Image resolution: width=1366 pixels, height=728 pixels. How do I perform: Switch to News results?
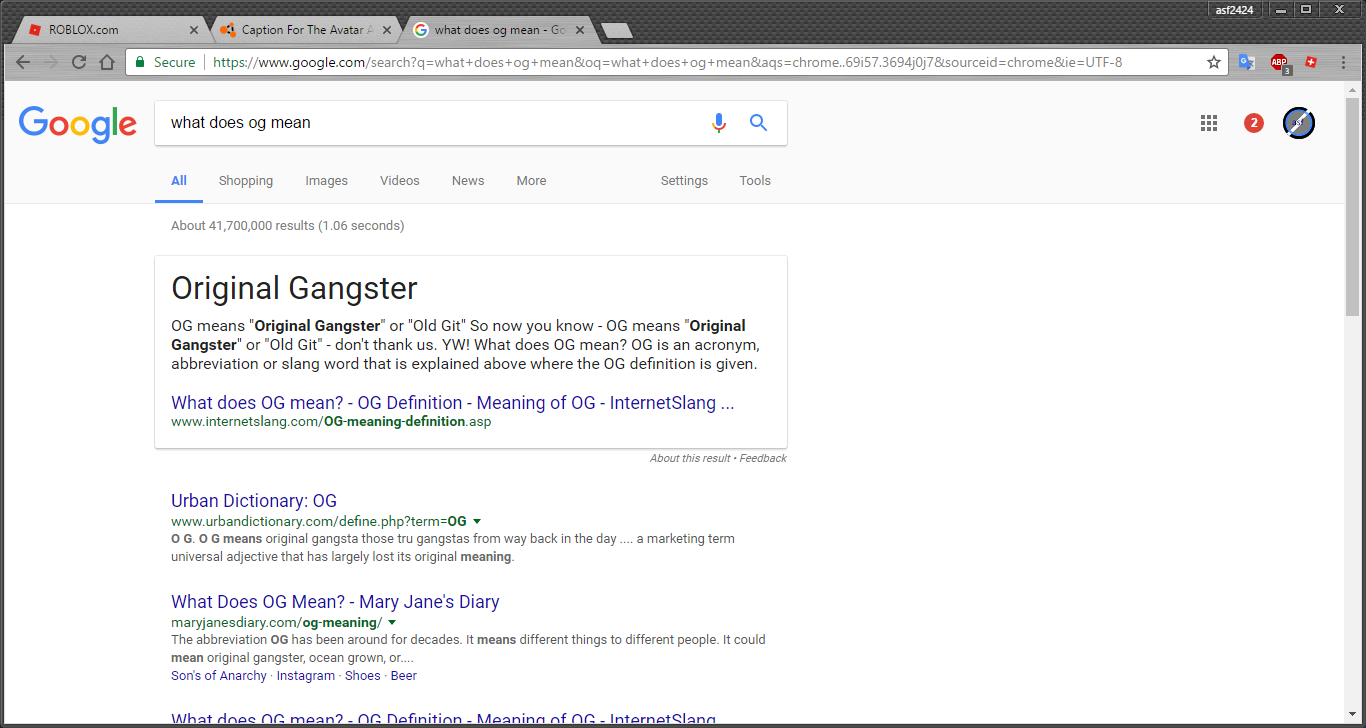[468, 181]
